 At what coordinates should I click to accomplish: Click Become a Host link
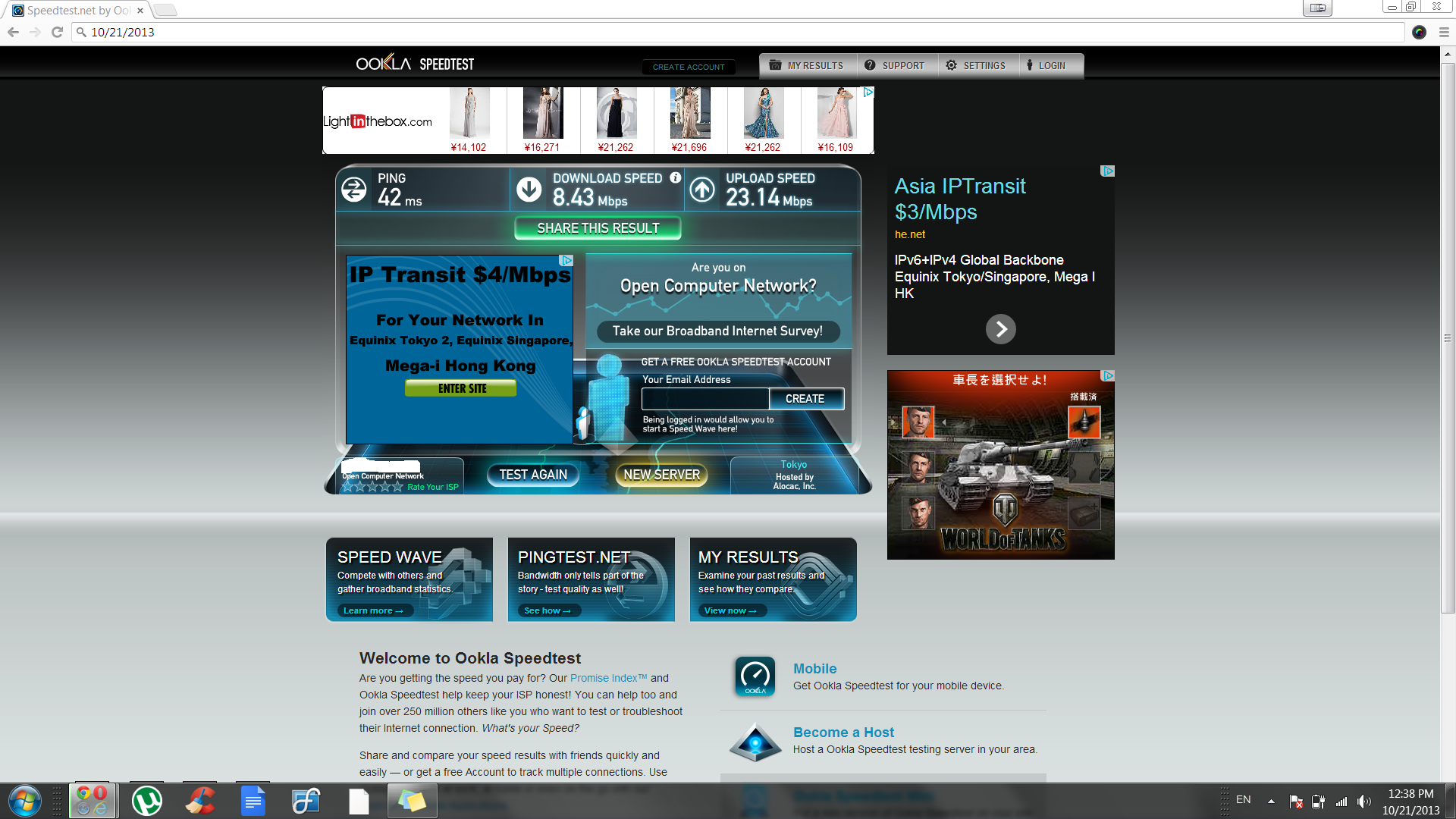[843, 733]
